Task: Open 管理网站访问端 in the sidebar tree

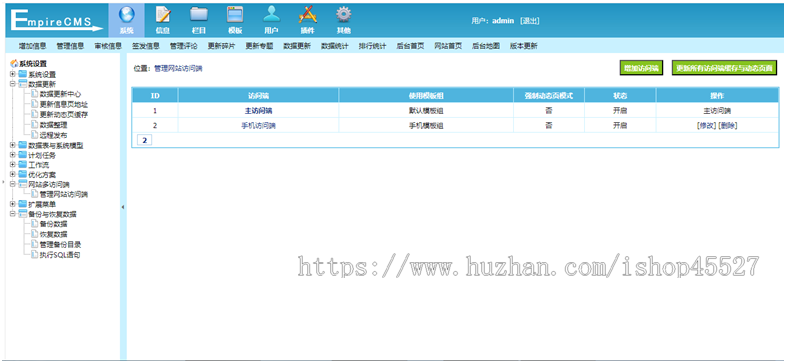Action: tap(64, 194)
